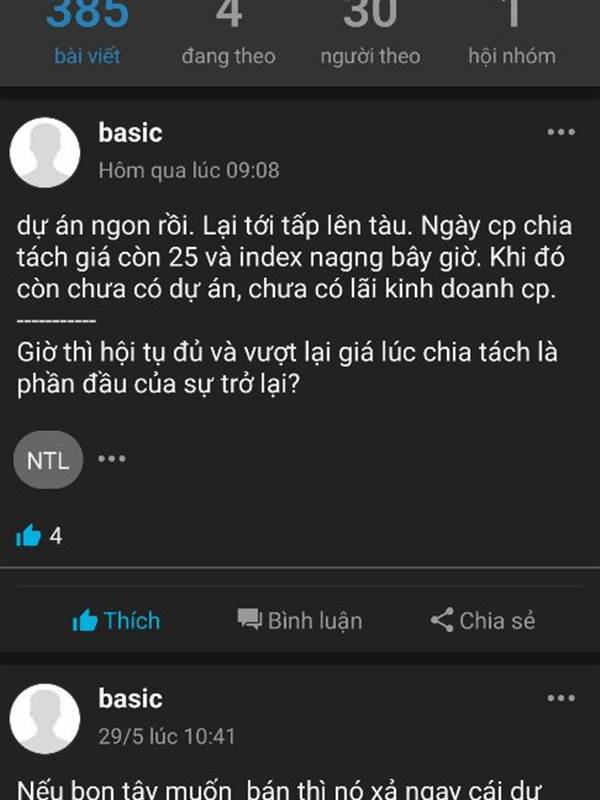Click the Bình luận comment button
This screenshot has width=600, height=800.
coord(299,620)
